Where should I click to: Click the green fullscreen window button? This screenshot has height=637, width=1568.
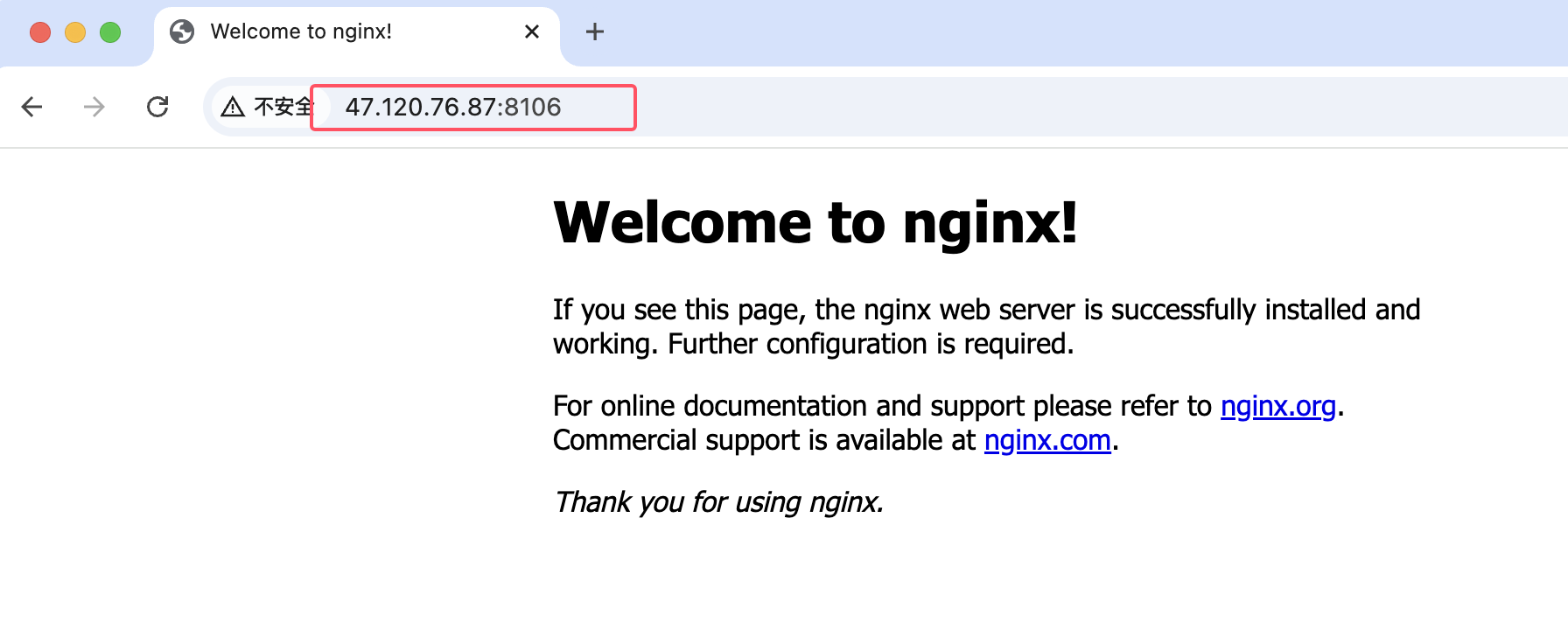coord(110,32)
